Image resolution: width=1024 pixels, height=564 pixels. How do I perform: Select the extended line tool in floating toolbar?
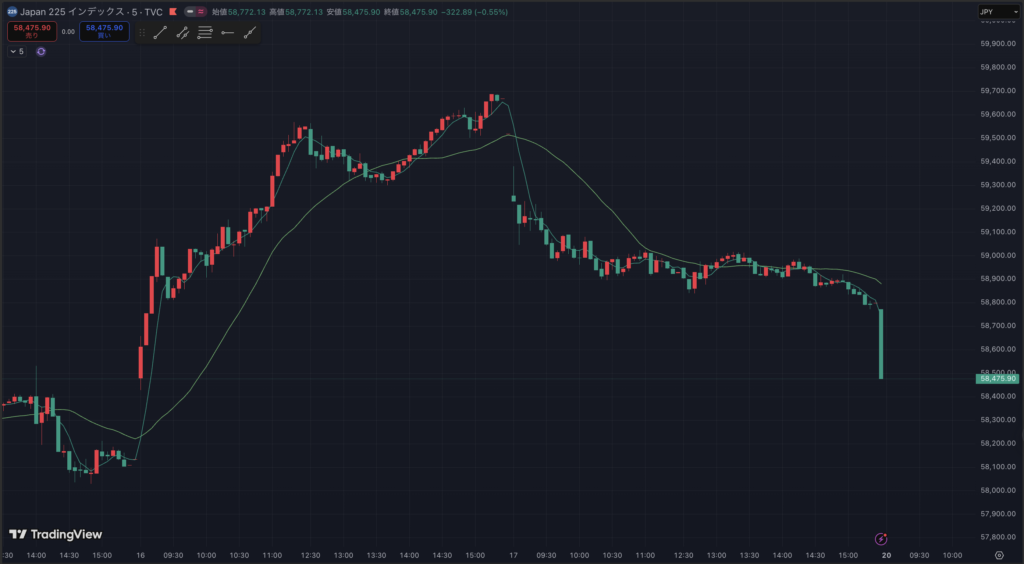pos(249,33)
